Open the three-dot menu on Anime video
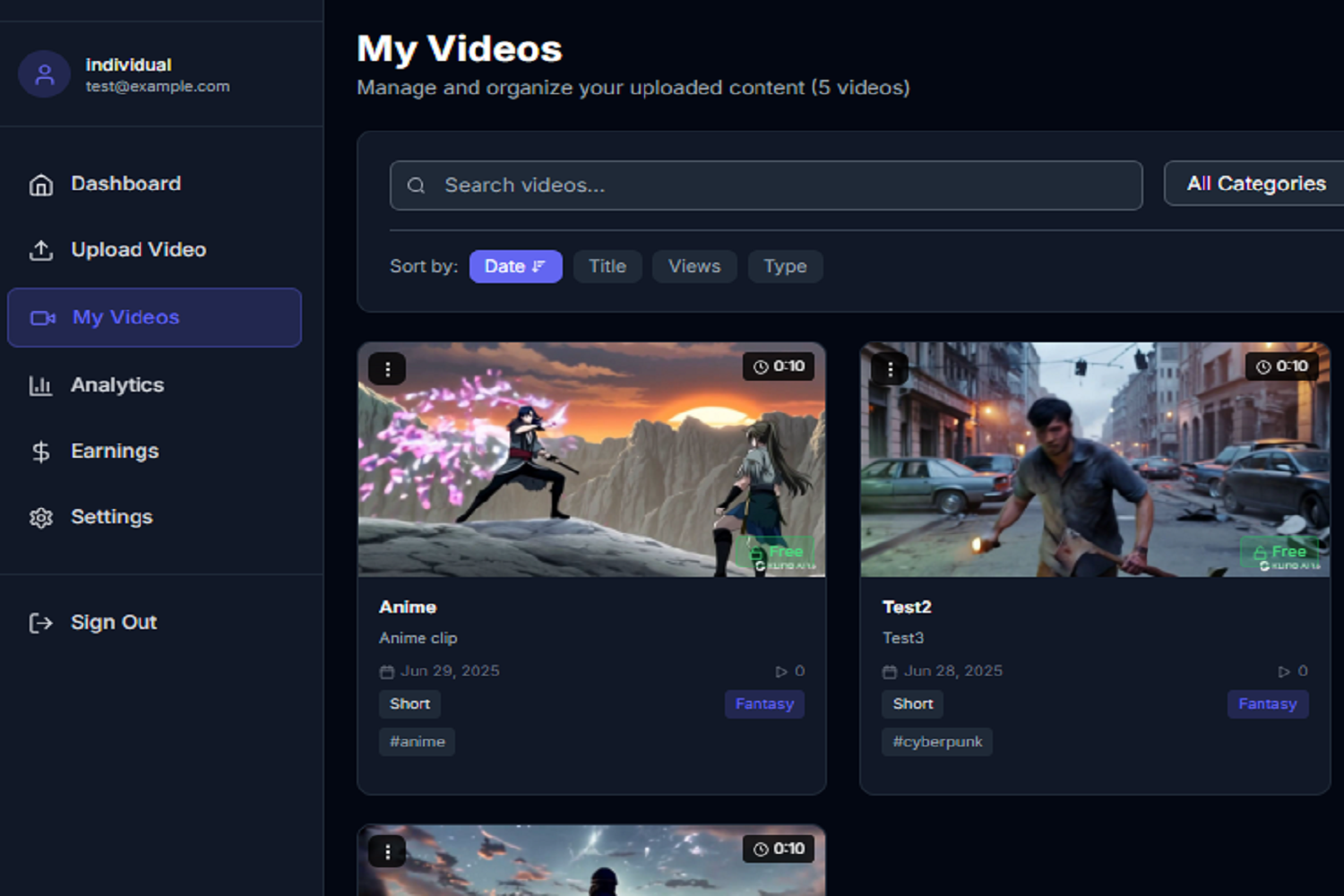1344x896 pixels. coord(387,368)
